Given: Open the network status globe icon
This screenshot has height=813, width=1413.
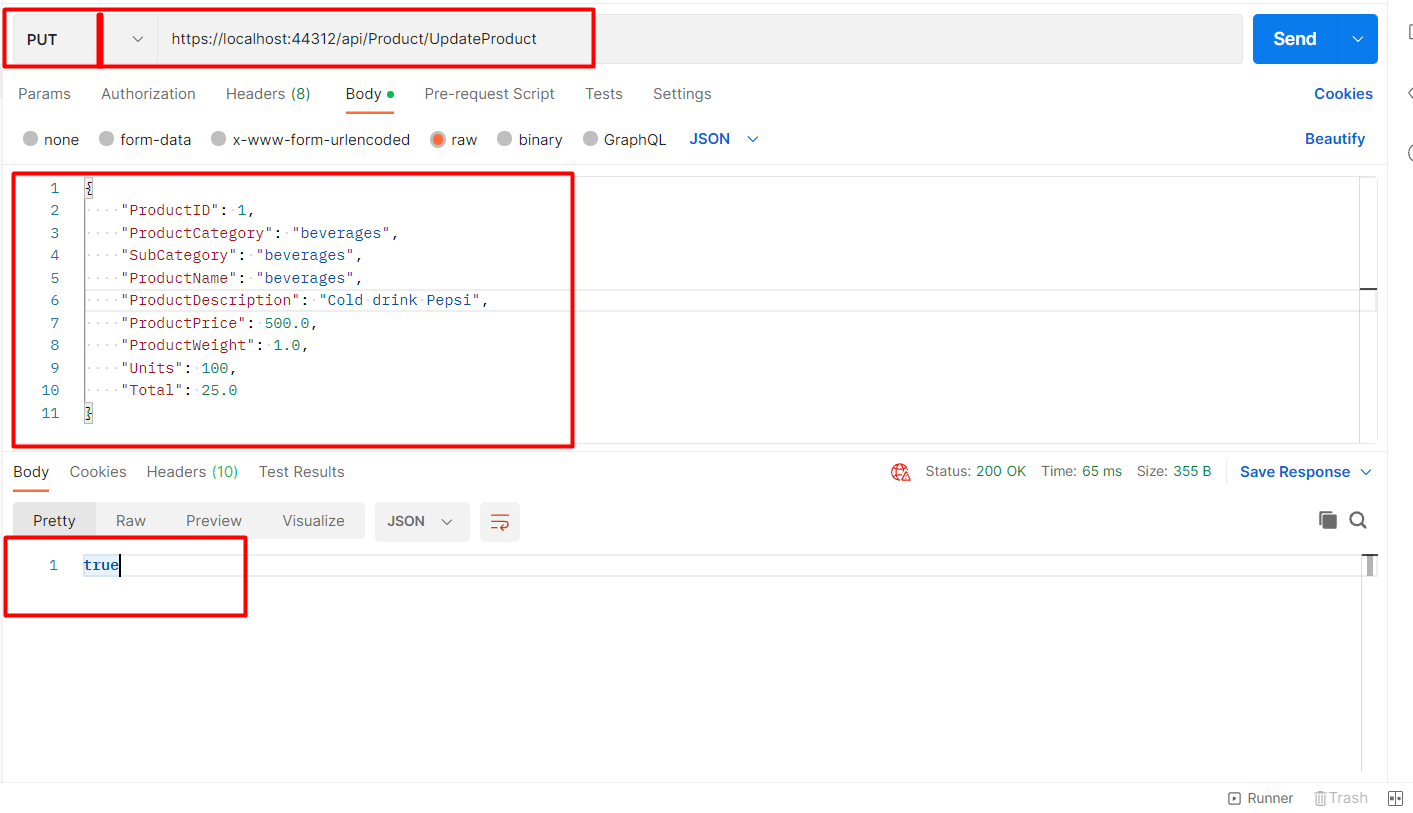Looking at the screenshot, I should coord(900,472).
